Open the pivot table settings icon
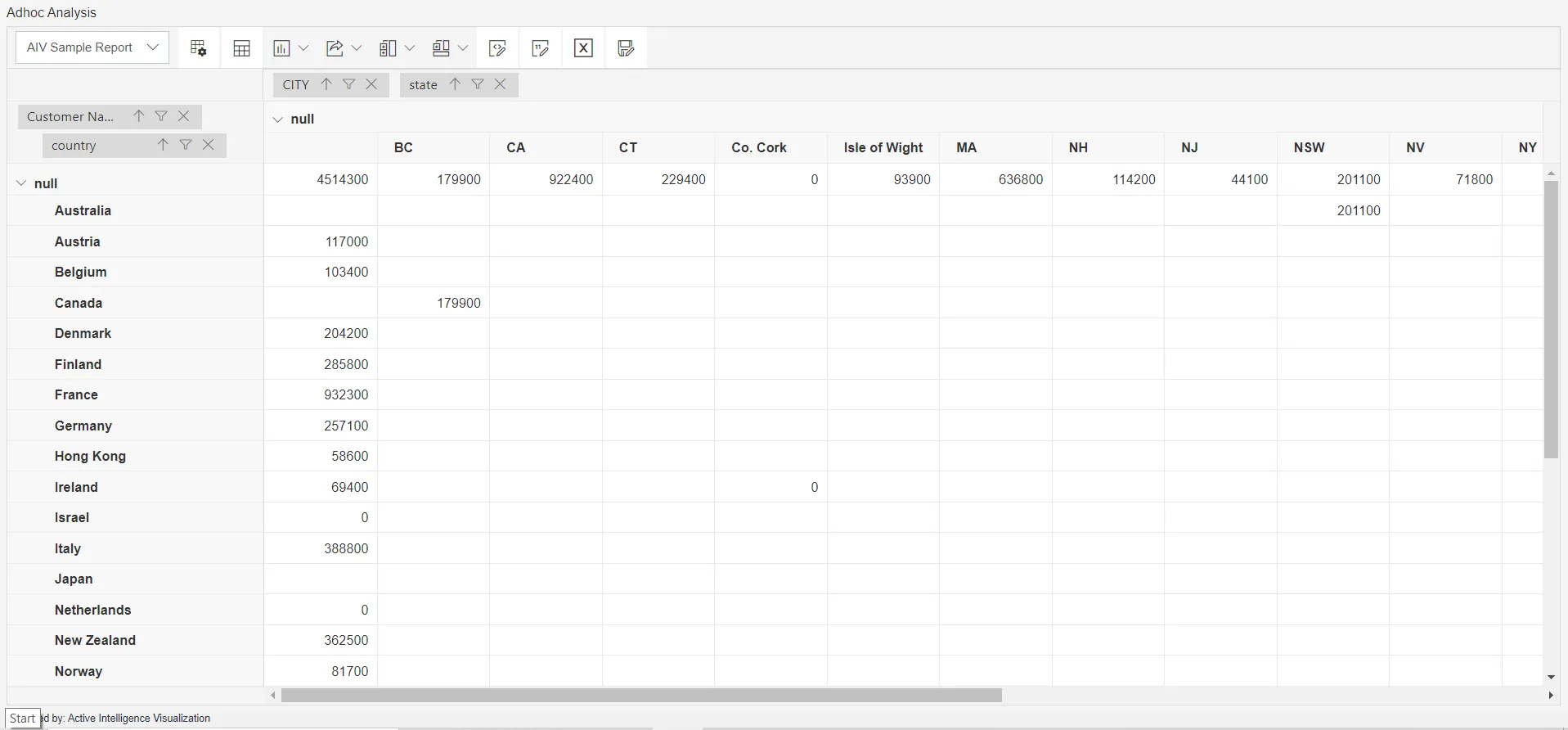 pyautogui.click(x=199, y=48)
